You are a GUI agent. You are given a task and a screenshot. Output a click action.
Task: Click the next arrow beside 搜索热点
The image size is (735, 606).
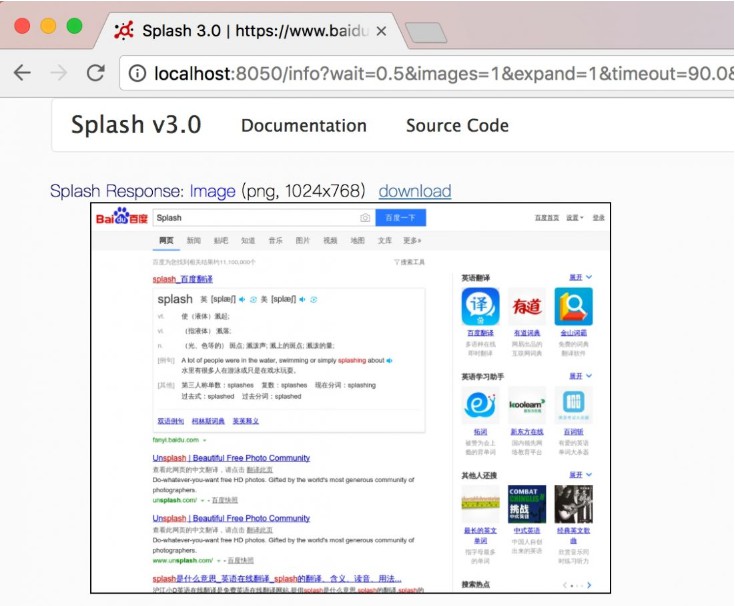589,585
